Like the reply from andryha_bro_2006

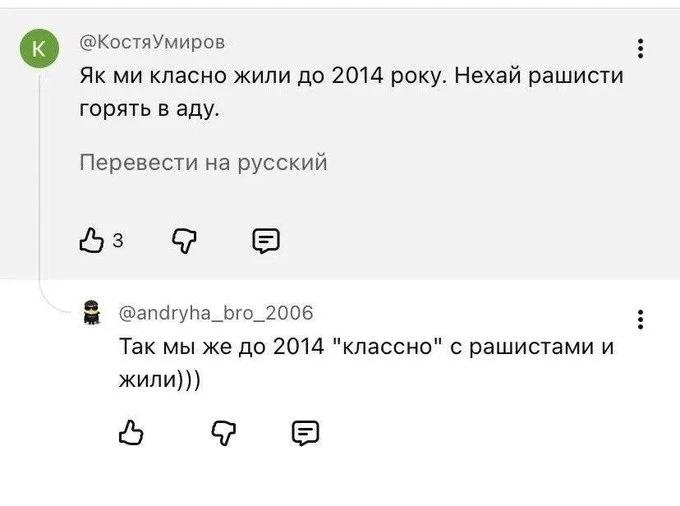click(x=131, y=432)
